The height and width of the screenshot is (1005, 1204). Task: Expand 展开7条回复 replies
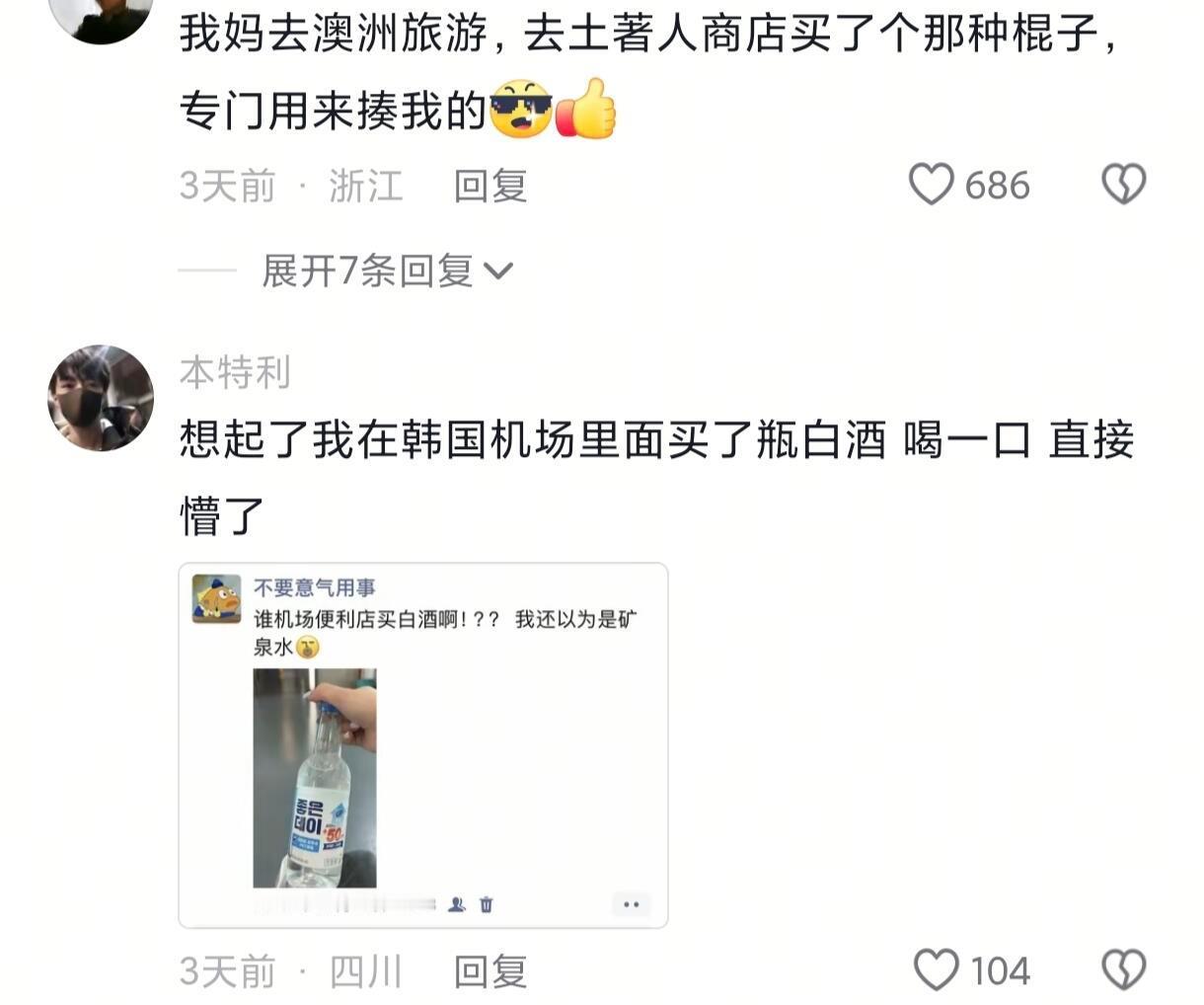387,271
